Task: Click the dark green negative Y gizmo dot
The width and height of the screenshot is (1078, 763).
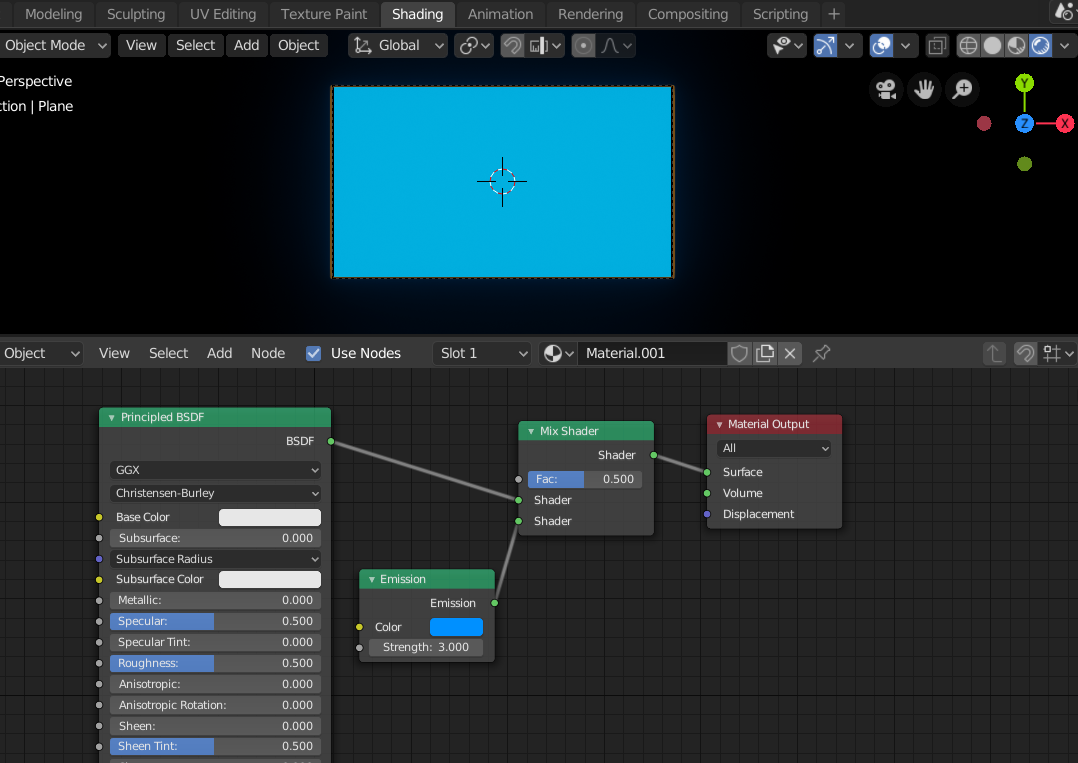Action: click(x=1024, y=164)
